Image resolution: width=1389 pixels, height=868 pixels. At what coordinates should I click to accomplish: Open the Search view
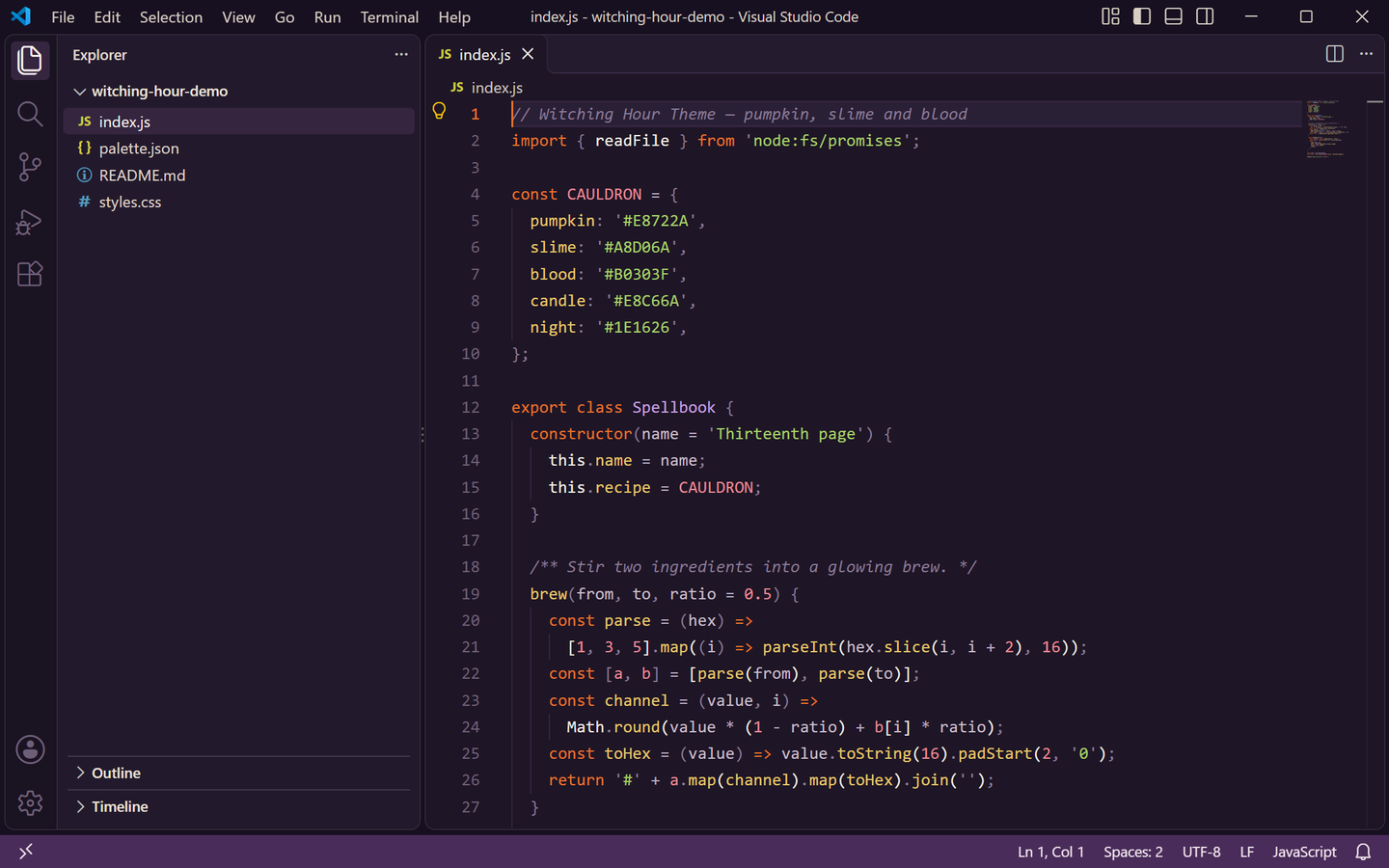[x=30, y=114]
